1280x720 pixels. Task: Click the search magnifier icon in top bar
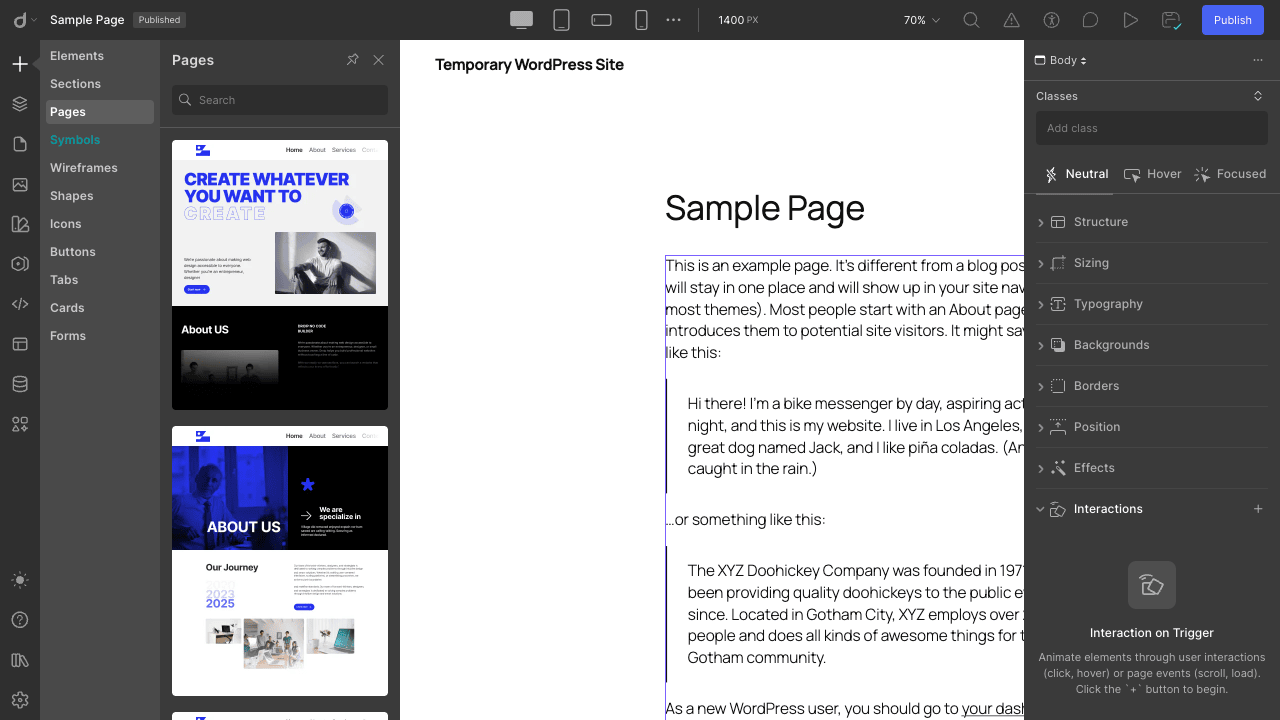pyautogui.click(x=971, y=20)
